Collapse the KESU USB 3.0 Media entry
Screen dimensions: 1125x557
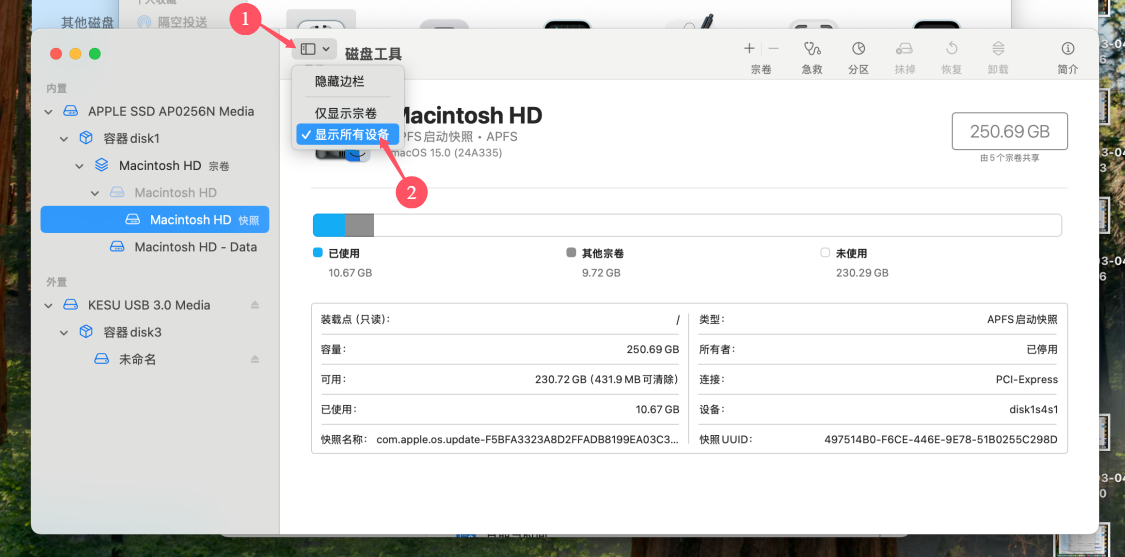tap(49, 305)
